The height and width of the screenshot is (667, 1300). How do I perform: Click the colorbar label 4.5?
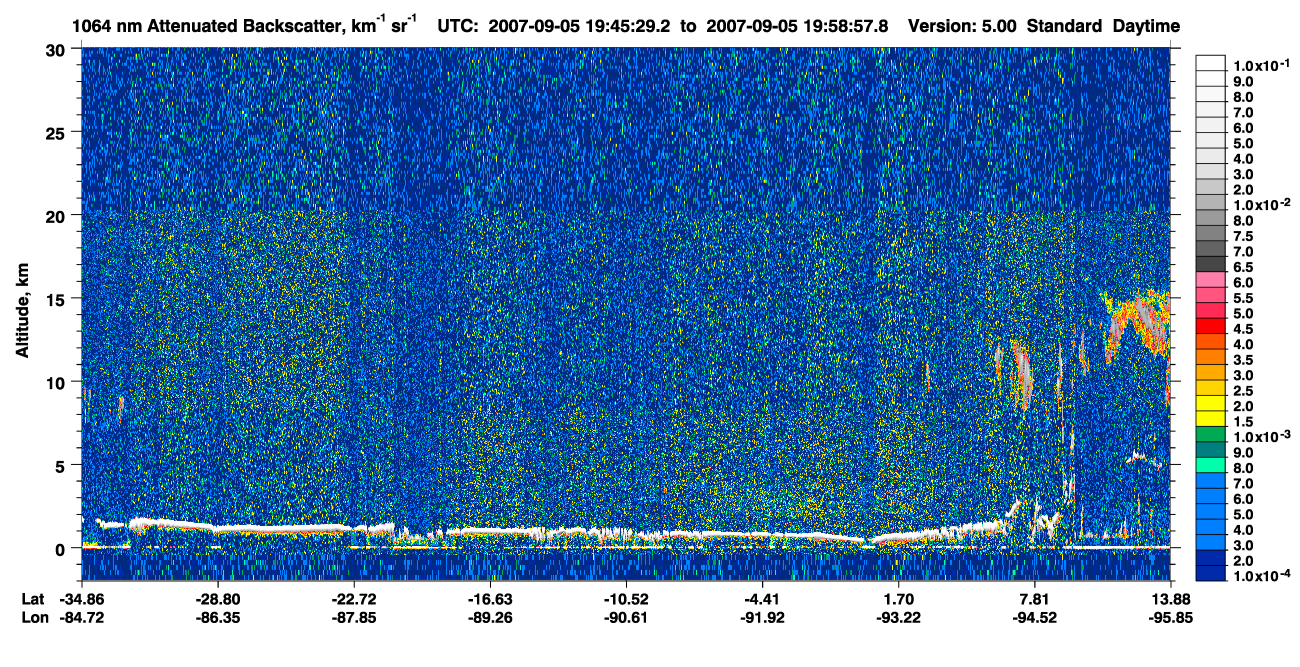(1244, 329)
